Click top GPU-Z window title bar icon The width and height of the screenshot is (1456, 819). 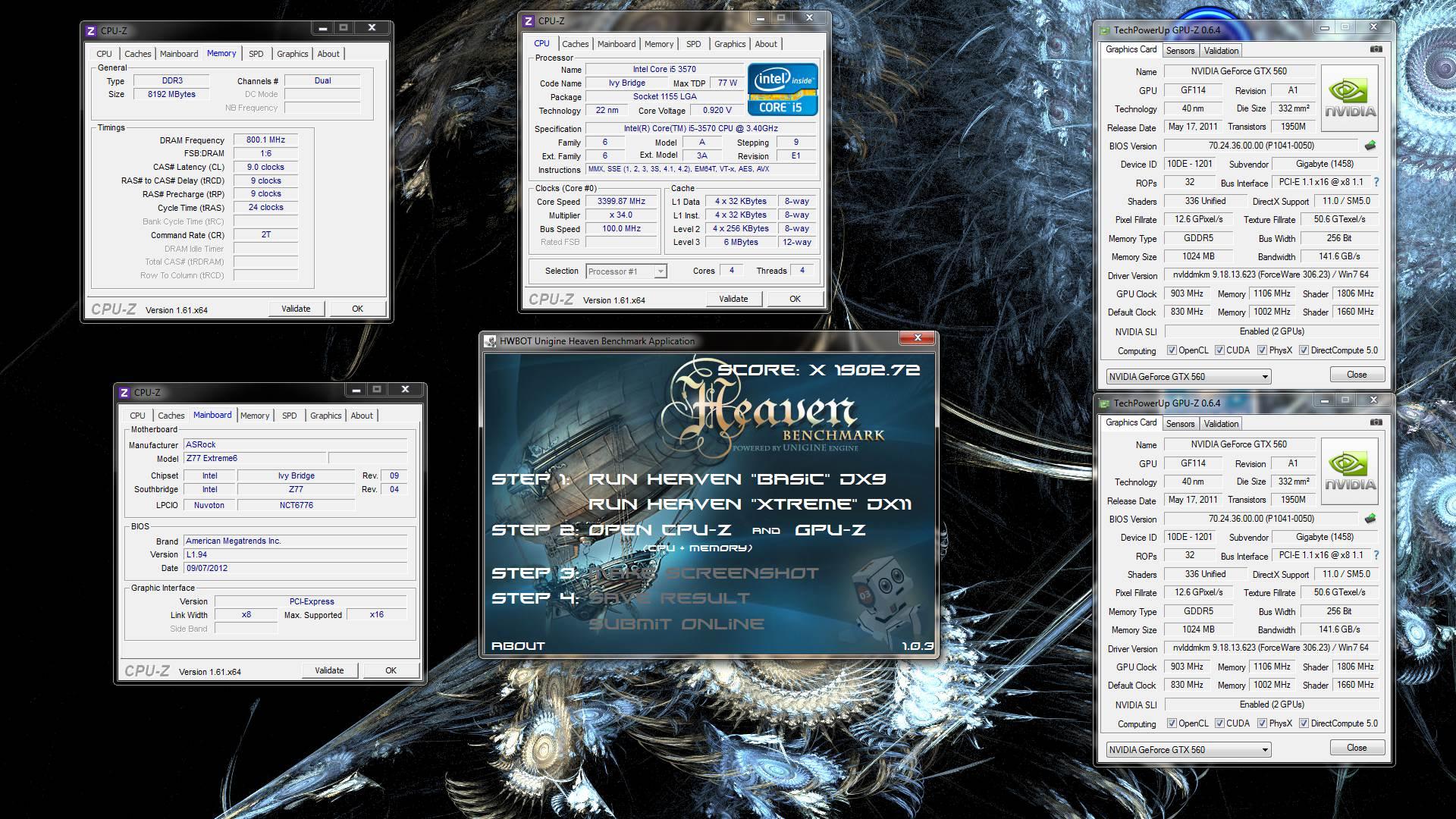coord(1104,30)
